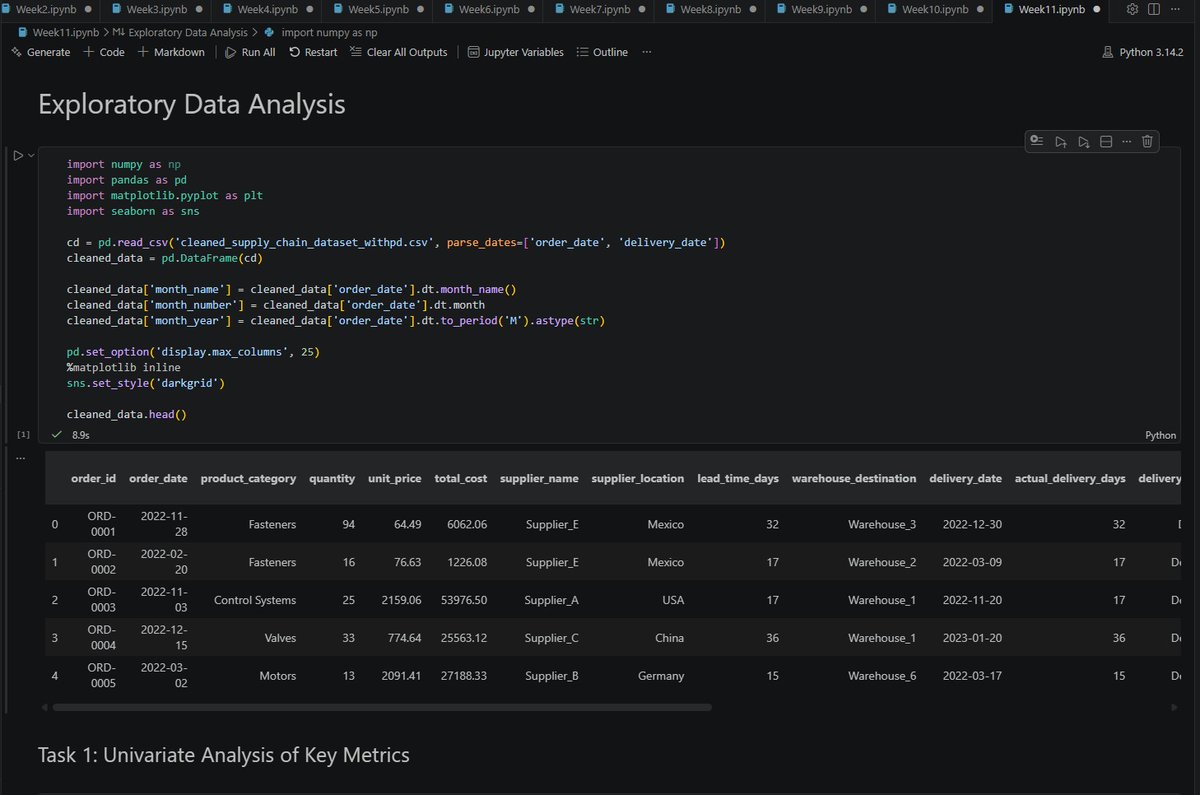Open run options dropdown beside cell play button
1200x795 pixels.
[31, 155]
